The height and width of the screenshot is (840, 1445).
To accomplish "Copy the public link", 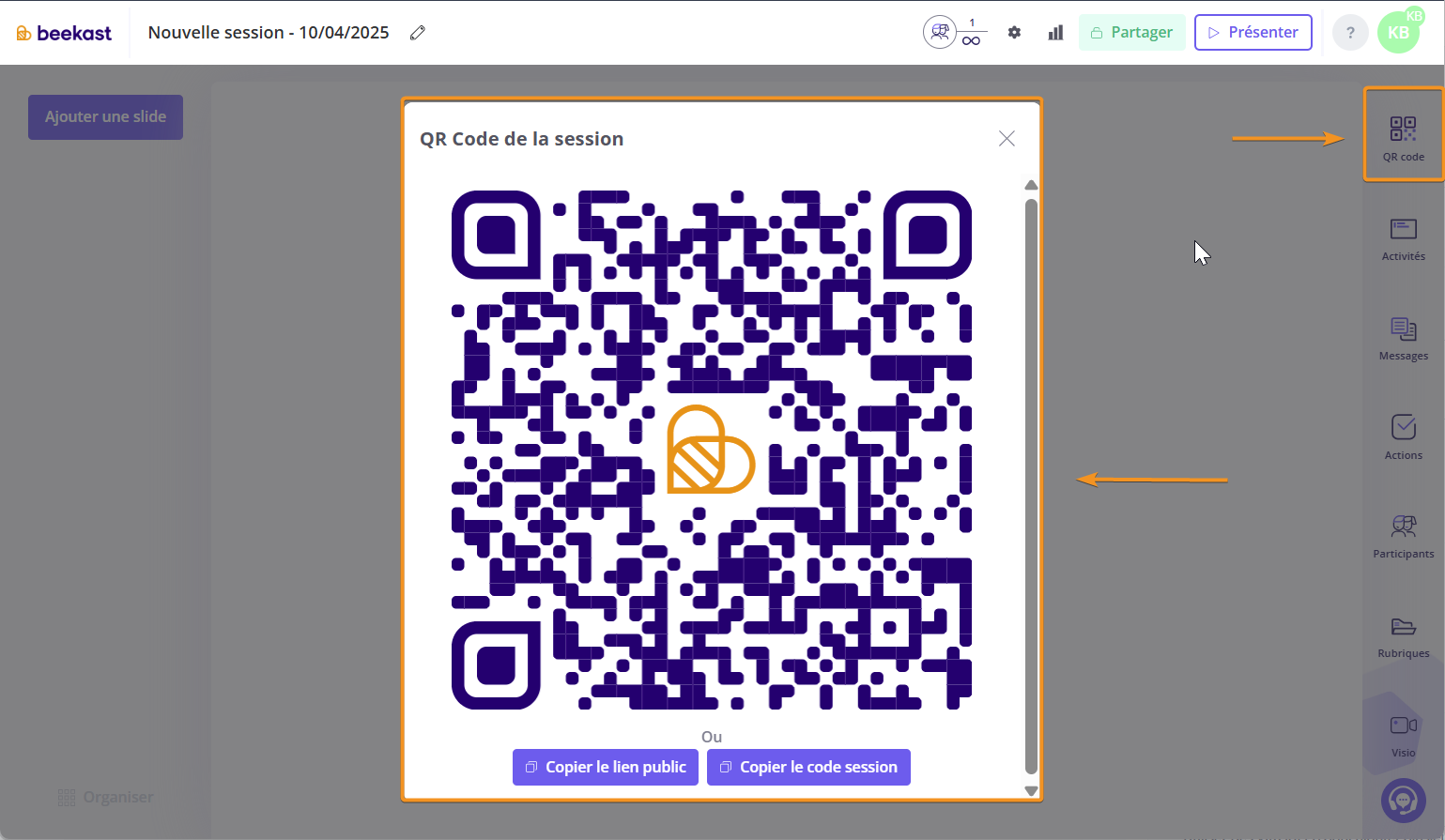I will [606, 767].
